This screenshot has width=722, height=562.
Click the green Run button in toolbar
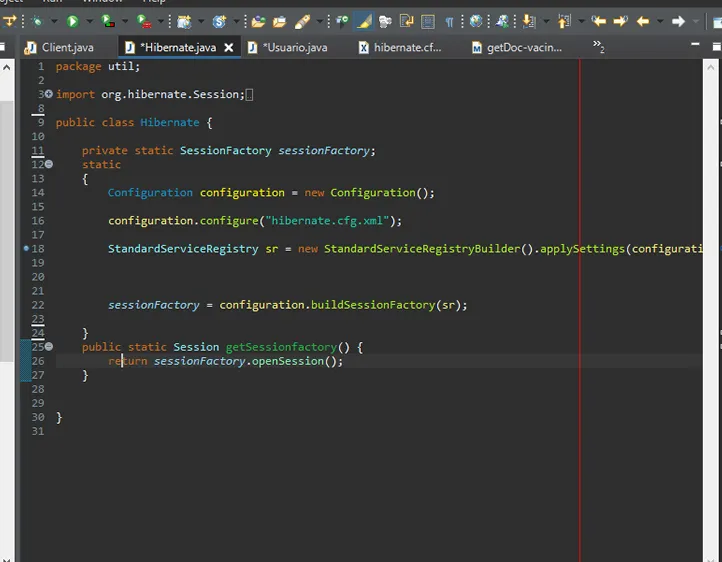(73, 21)
